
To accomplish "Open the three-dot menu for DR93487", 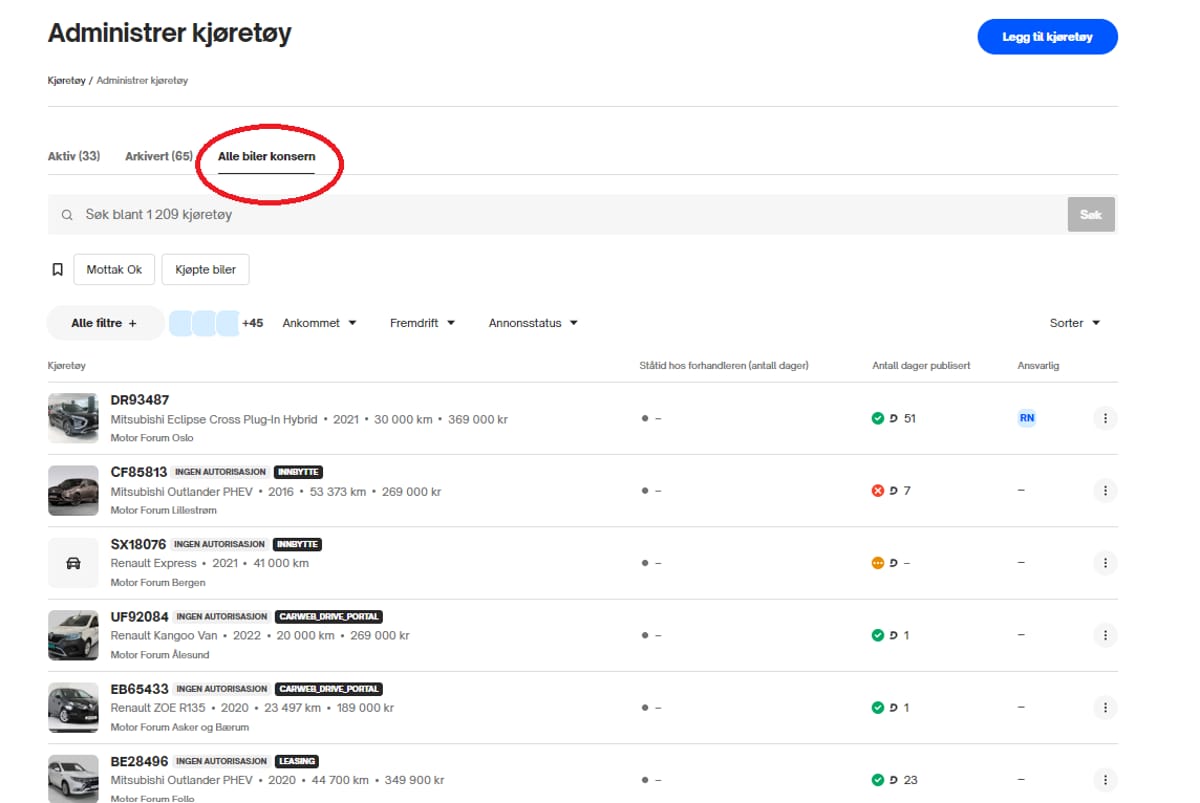I will point(1105,419).
